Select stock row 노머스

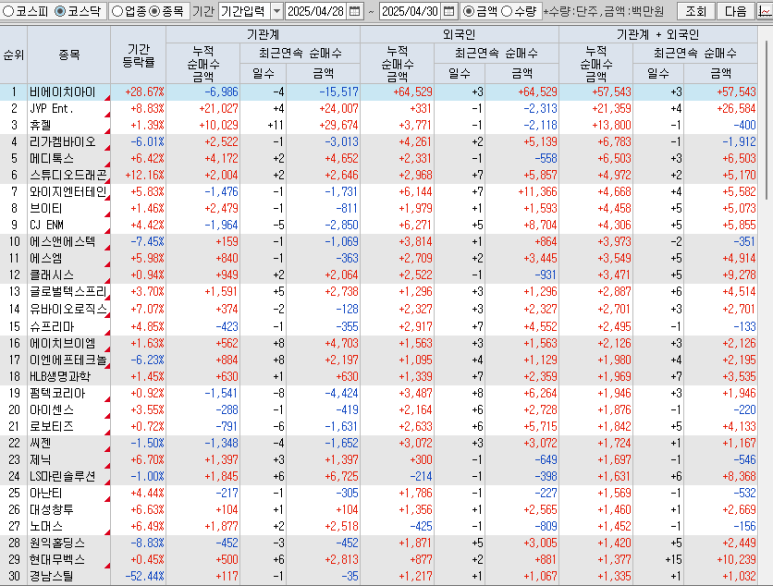(x=379, y=526)
